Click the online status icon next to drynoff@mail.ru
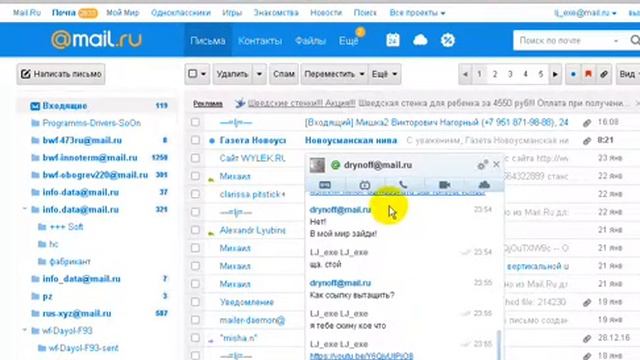 click(x=336, y=165)
